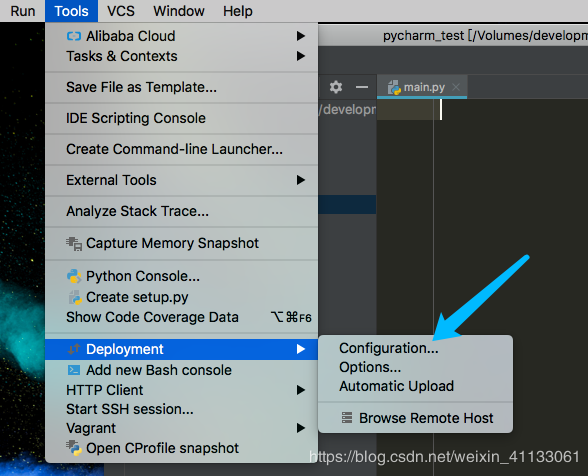Close the main.py tab
The image size is (588, 476).
tap(456, 87)
